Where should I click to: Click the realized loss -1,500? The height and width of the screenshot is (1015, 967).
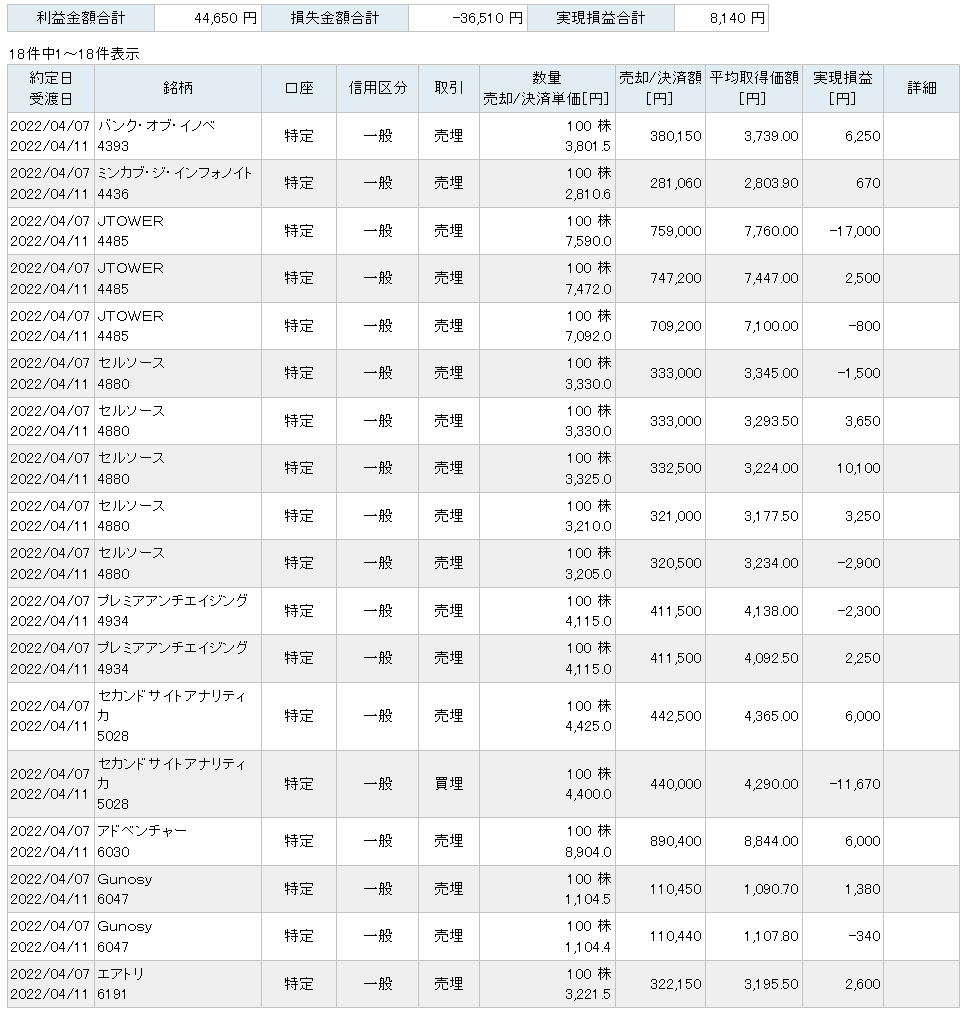tap(859, 374)
